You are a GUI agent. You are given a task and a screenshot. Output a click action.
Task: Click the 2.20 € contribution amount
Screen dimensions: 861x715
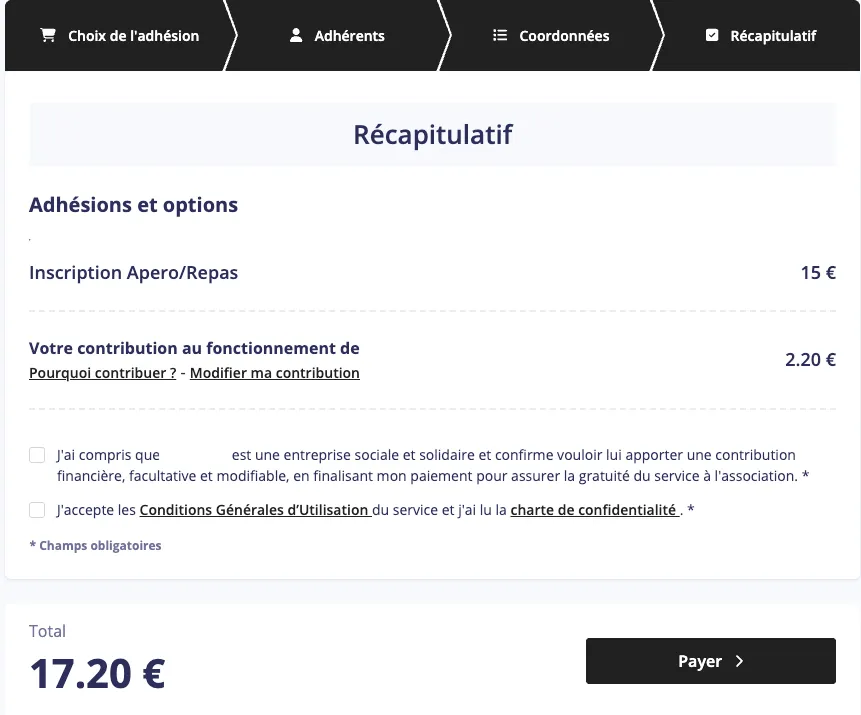[x=810, y=360]
